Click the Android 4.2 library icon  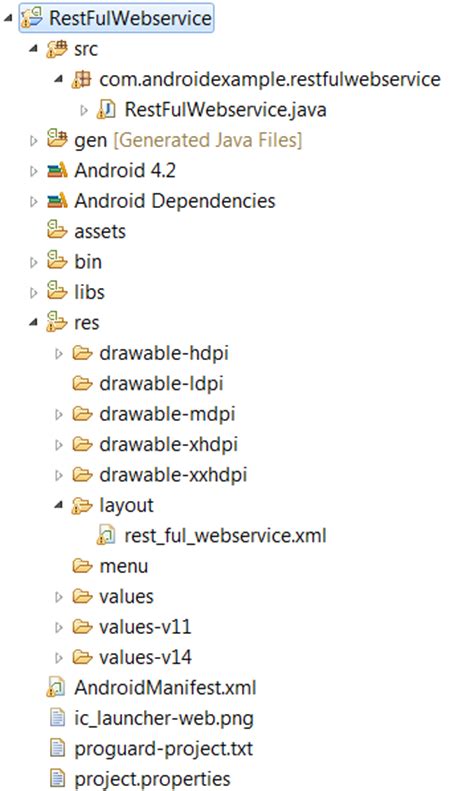(x=57, y=171)
